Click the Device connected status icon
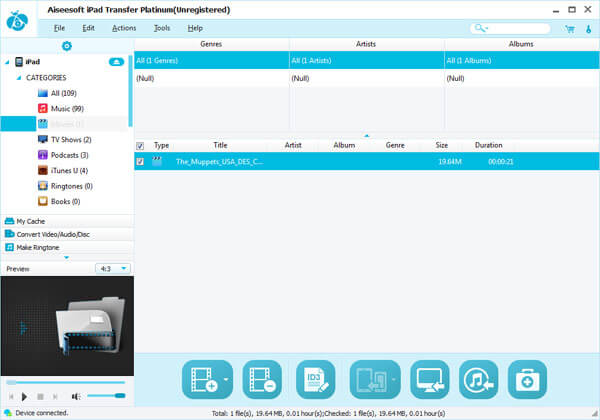The height and width of the screenshot is (420, 600). tap(8, 413)
